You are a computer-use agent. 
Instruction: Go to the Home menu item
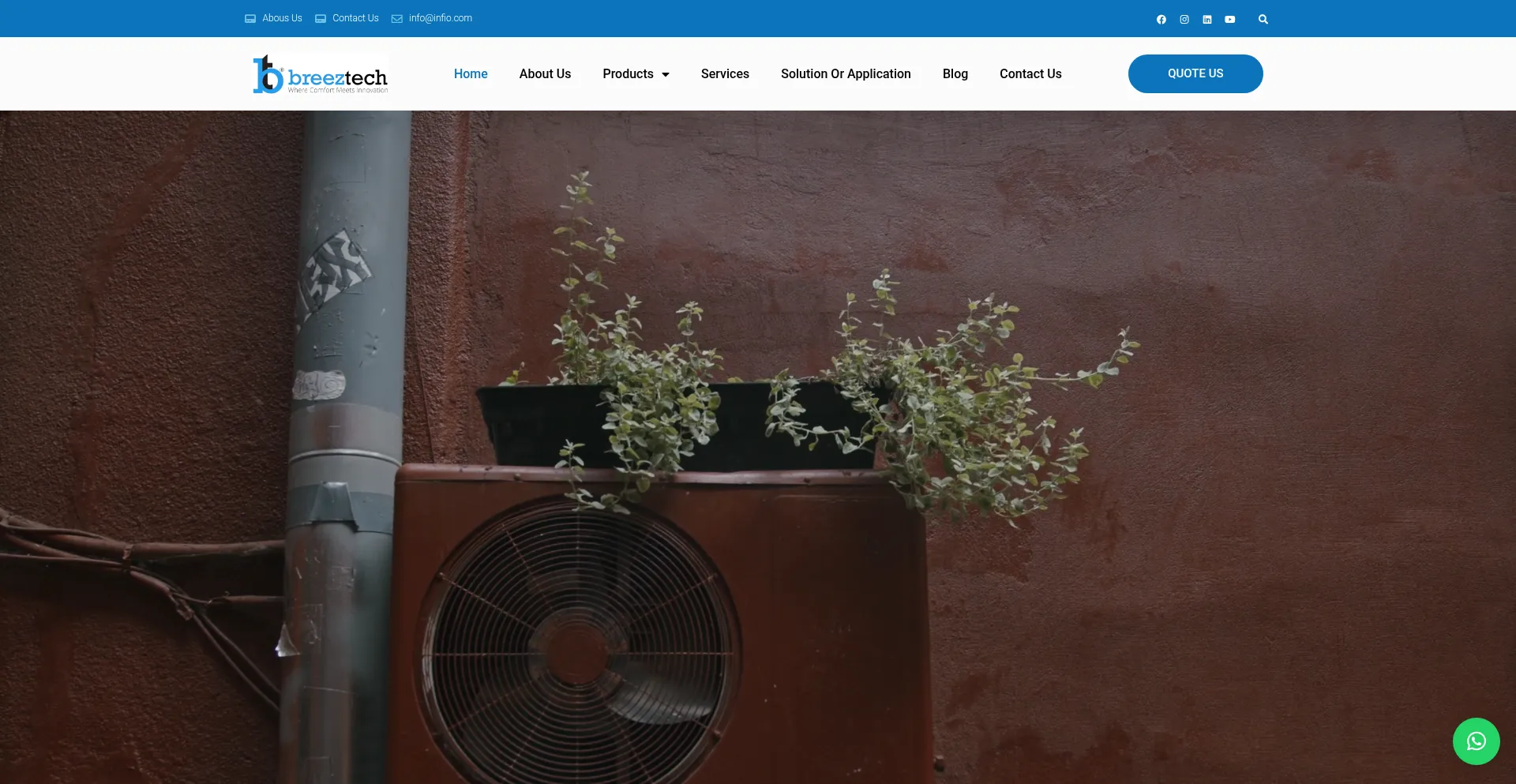[471, 73]
